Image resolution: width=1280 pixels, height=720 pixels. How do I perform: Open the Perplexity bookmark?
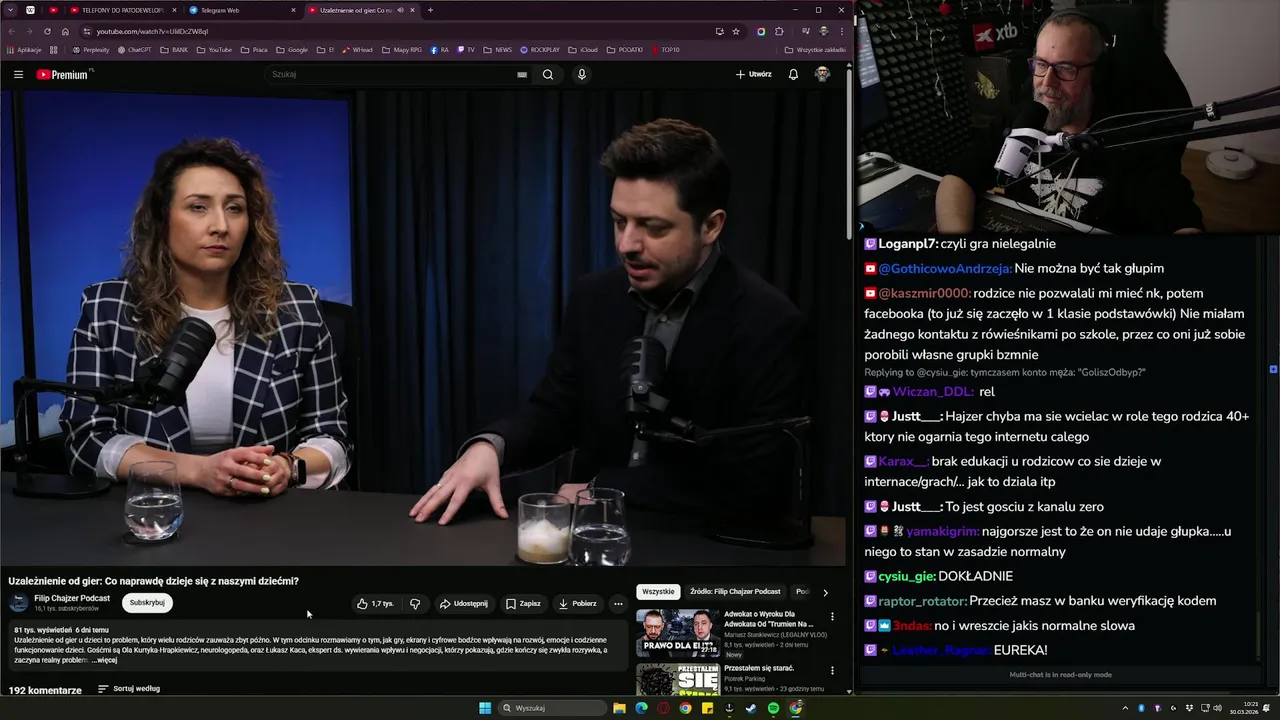click(x=90, y=49)
